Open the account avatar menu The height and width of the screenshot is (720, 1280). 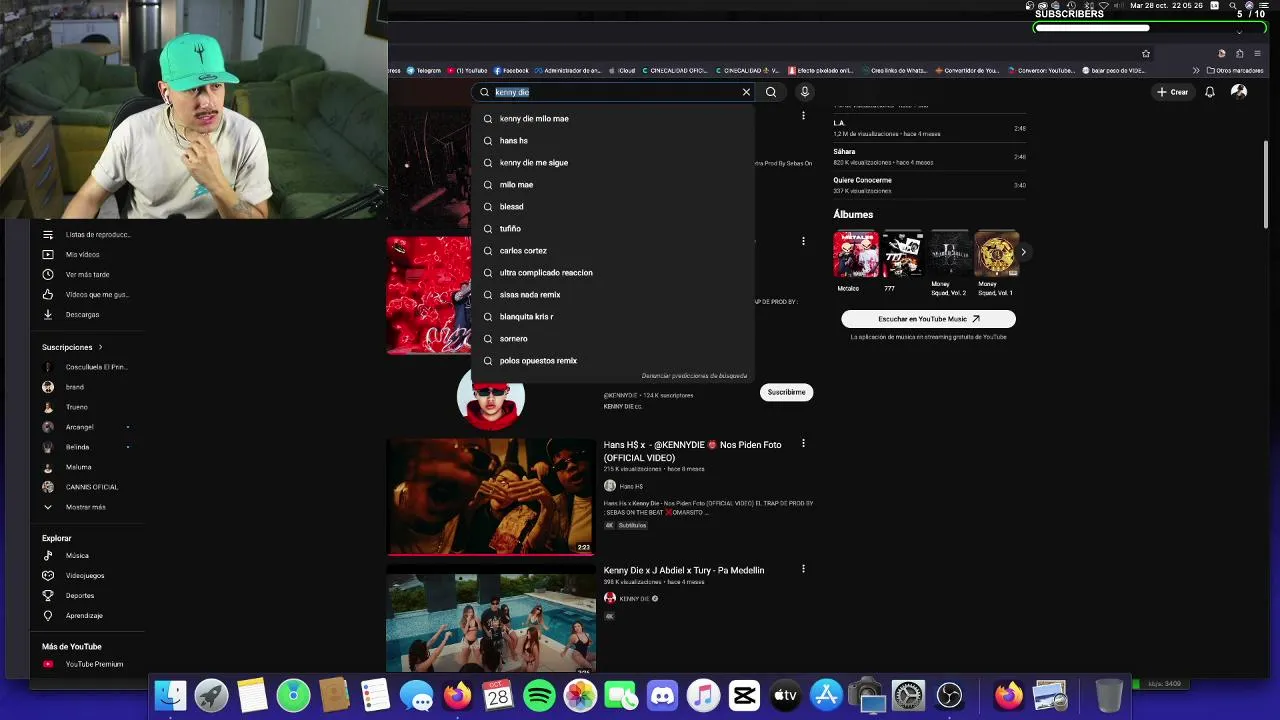coord(1239,92)
